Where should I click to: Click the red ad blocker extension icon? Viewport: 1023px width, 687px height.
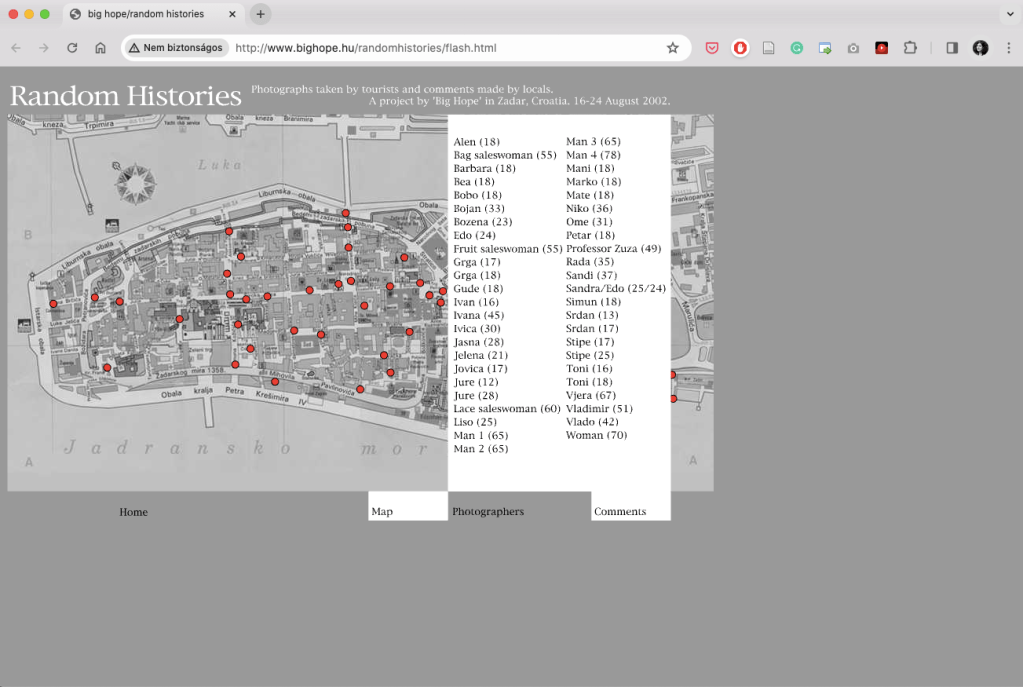740,48
